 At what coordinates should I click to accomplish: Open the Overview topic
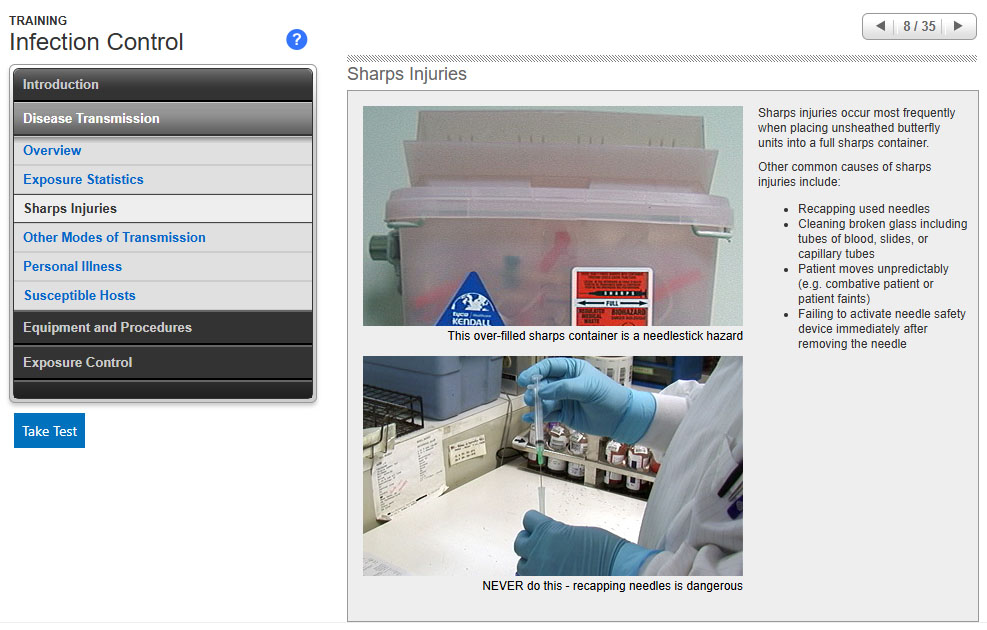click(x=53, y=151)
